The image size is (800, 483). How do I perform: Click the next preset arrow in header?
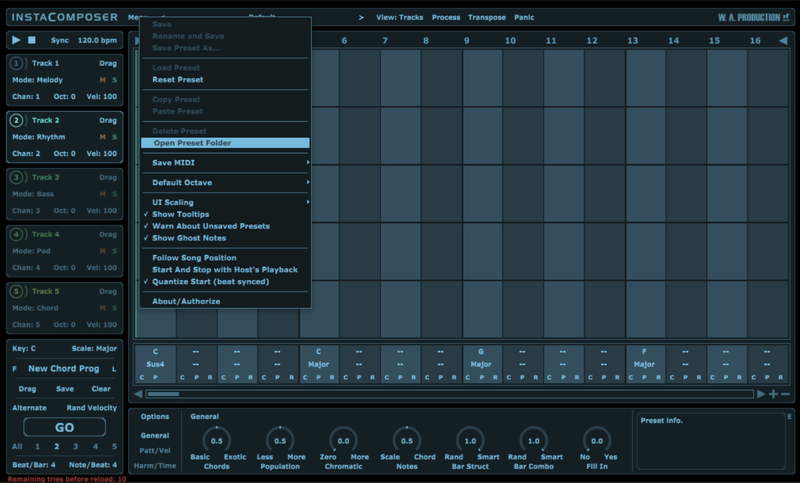361,17
